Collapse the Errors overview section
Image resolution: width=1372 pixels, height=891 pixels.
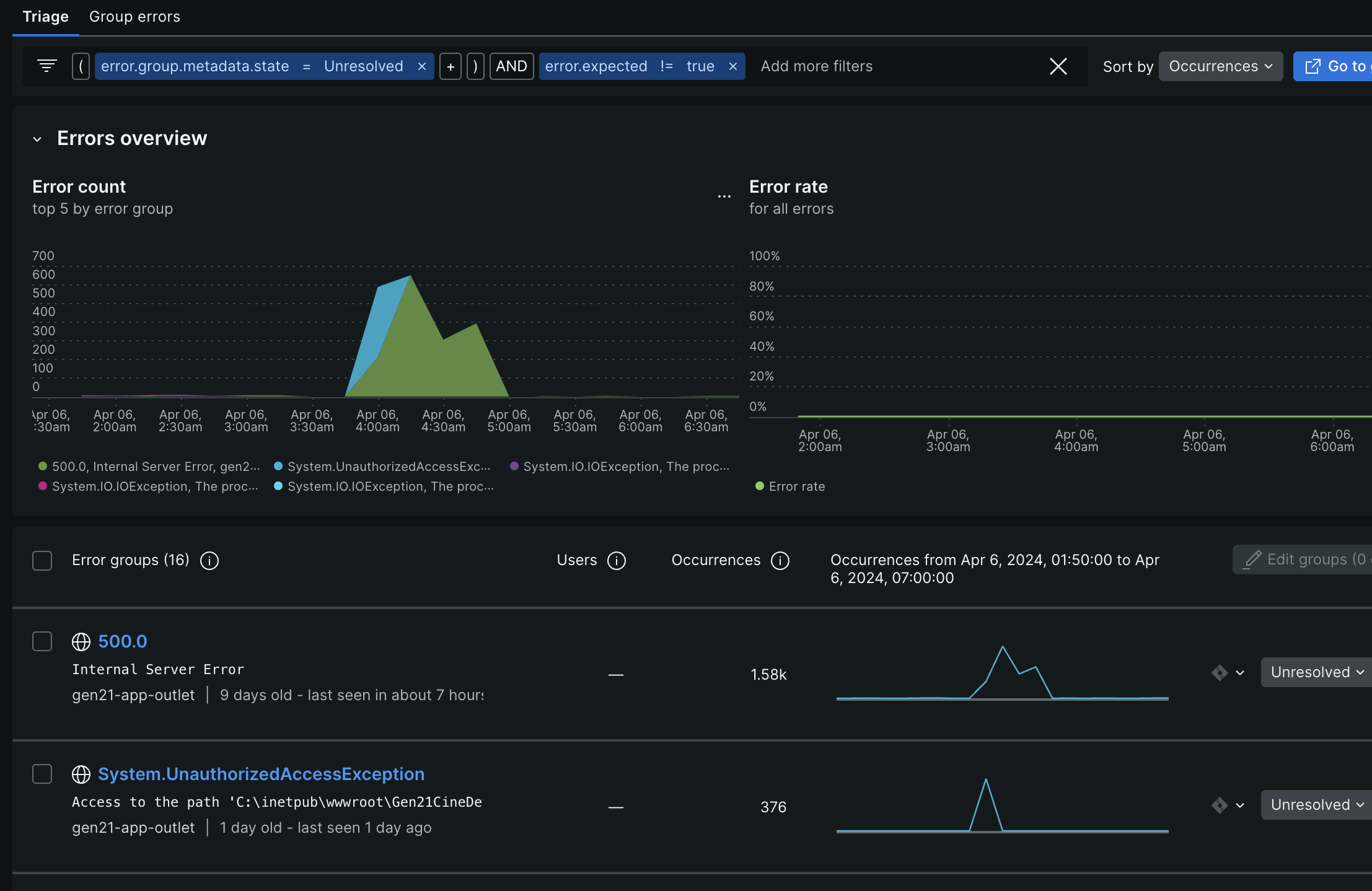[x=37, y=139]
